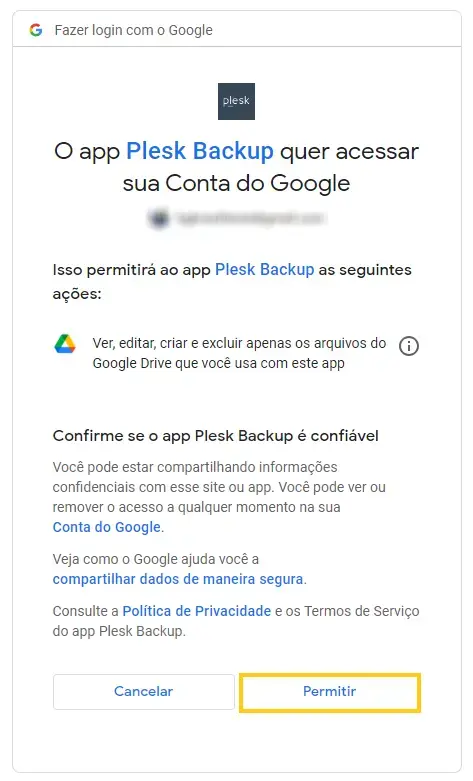Click the dark Plesk app logo
Screen dimensions: 473x781
[236, 101]
